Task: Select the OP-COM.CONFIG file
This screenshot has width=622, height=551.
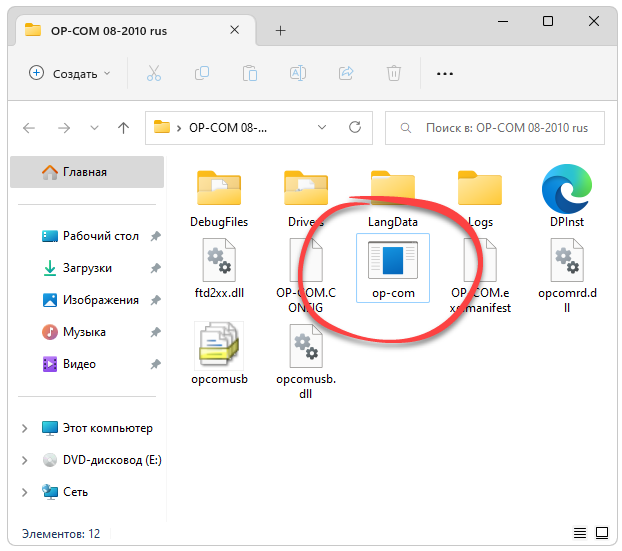Action: 306,276
